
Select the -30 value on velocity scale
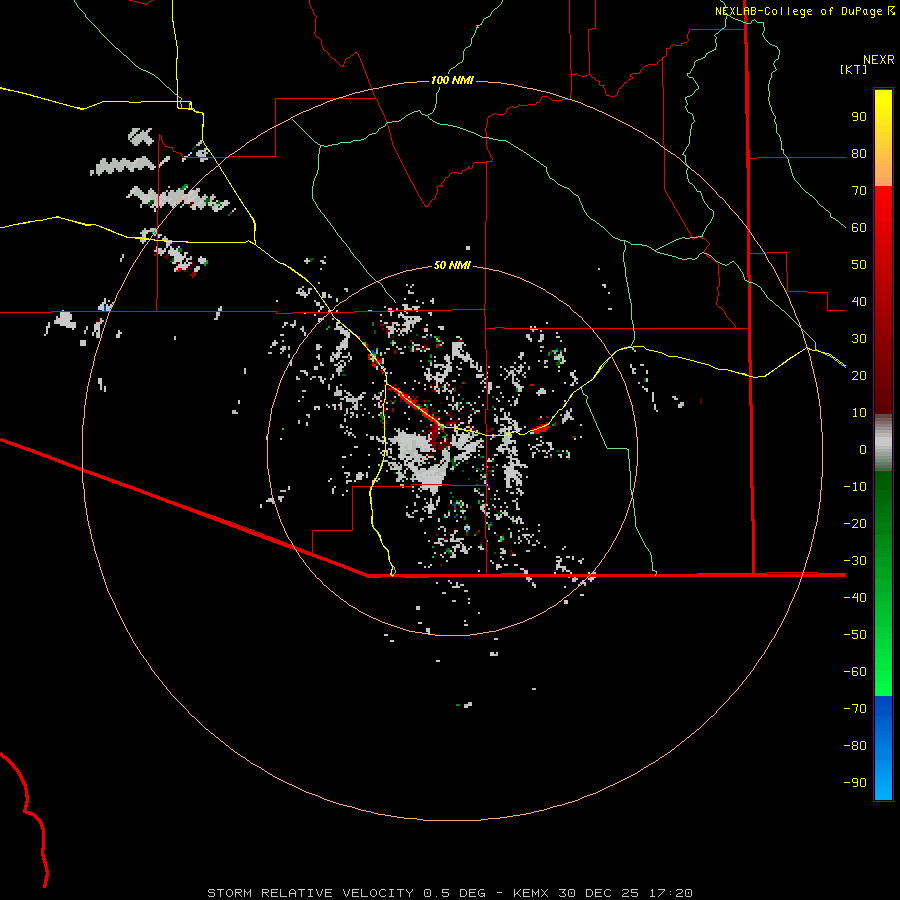[x=855, y=561]
